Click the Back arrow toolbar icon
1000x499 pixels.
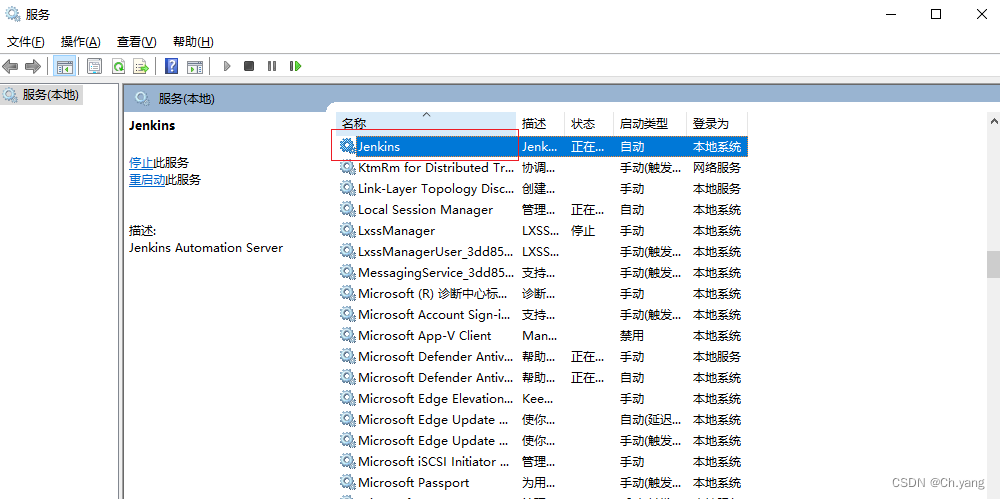pos(10,66)
